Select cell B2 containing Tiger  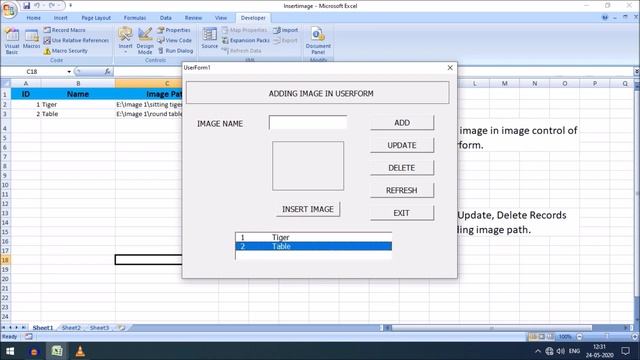[x=78, y=104]
